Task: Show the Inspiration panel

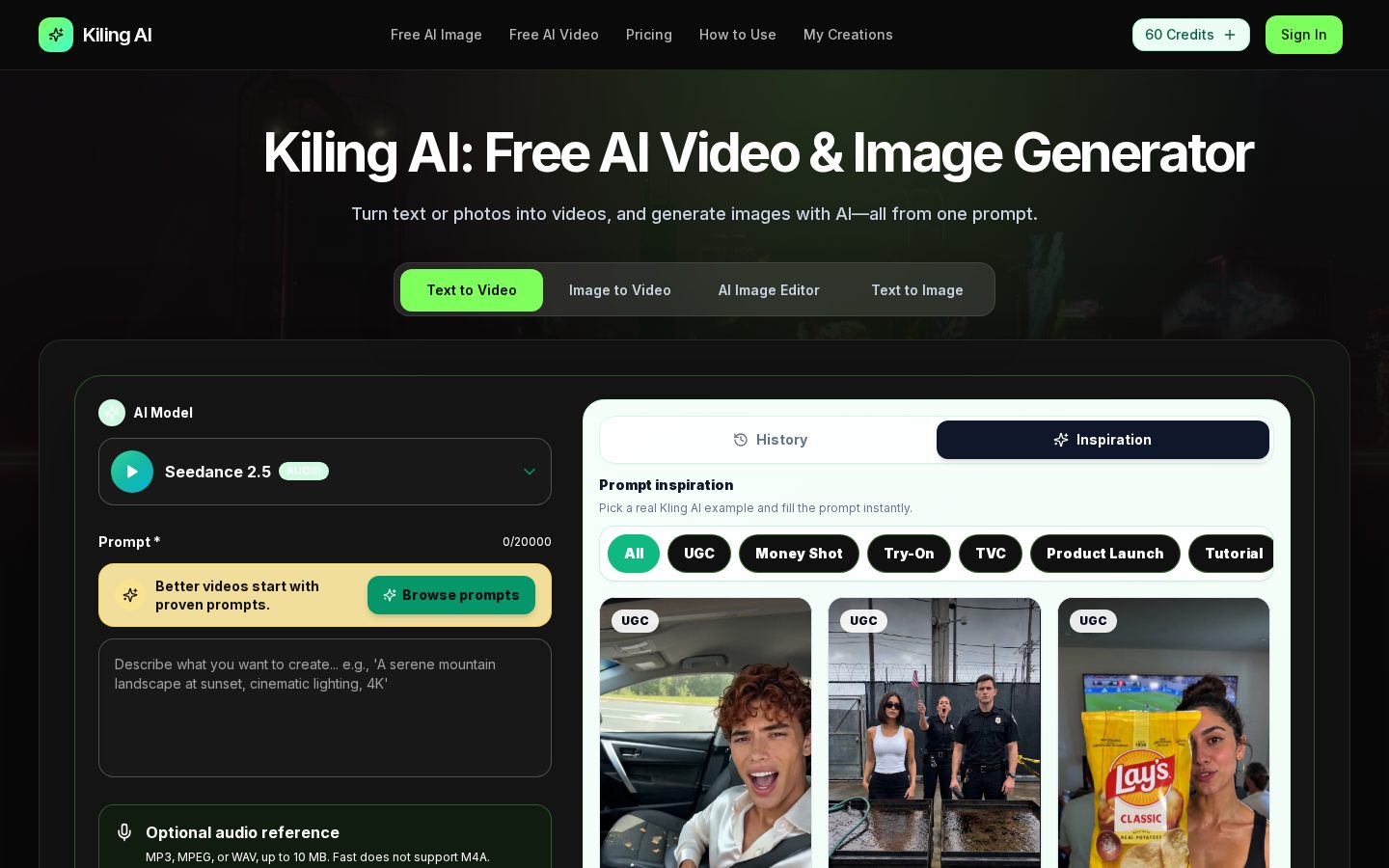Action: [1103, 440]
